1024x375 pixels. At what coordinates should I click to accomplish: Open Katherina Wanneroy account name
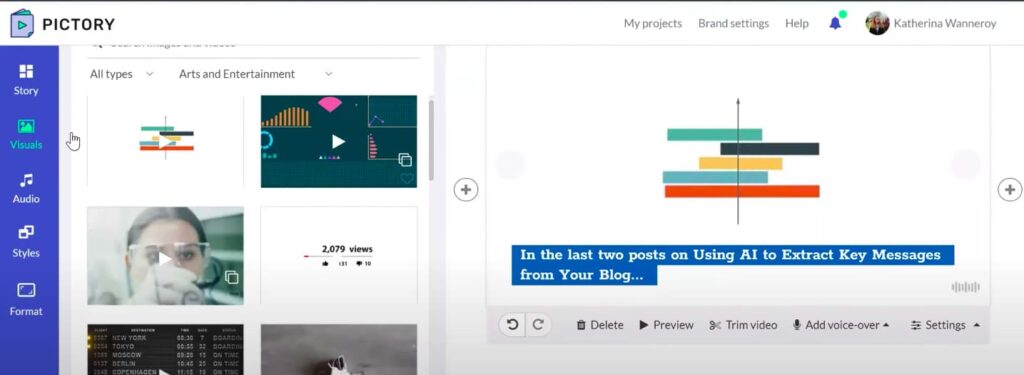coord(945,24)
